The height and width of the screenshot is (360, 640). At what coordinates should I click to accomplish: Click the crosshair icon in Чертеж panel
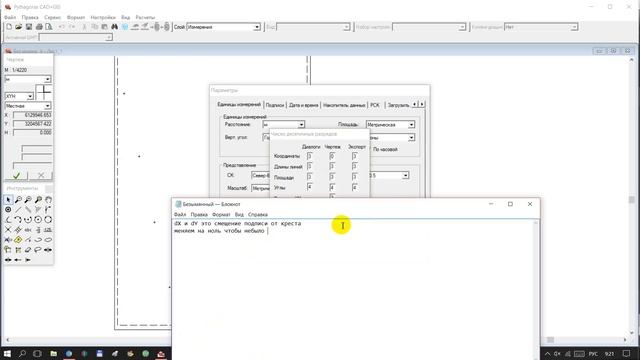pos(43,92)
